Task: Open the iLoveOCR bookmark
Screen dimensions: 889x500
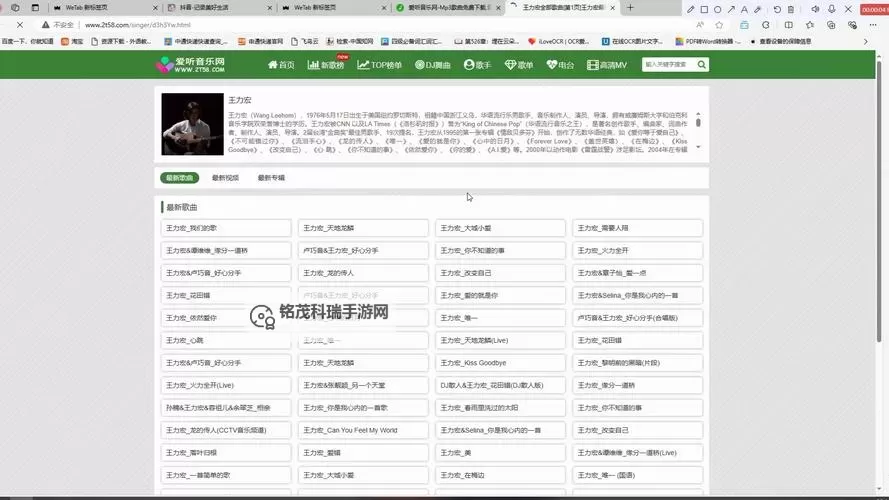Action: tap(558, 41)
